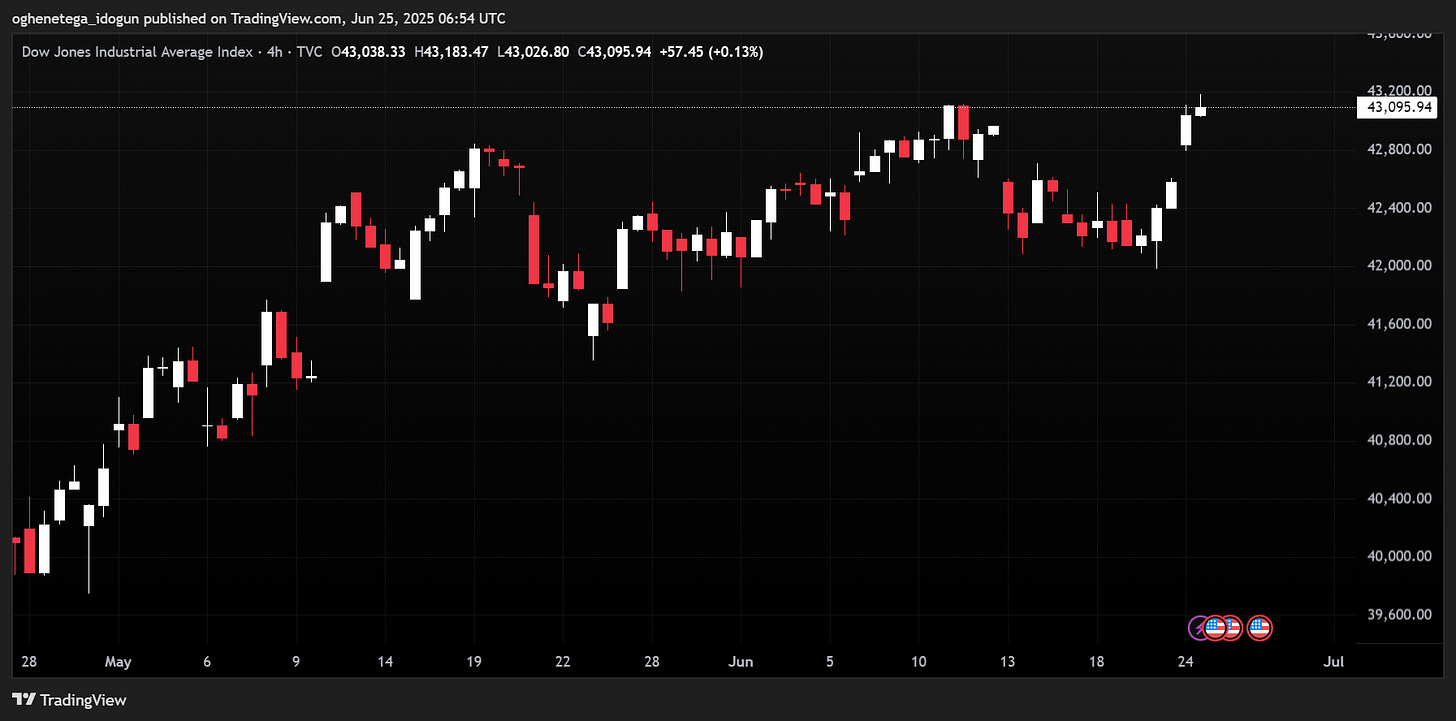
Task: Click the 43,200.00 price axis label
Action: tap(1399, 91)
